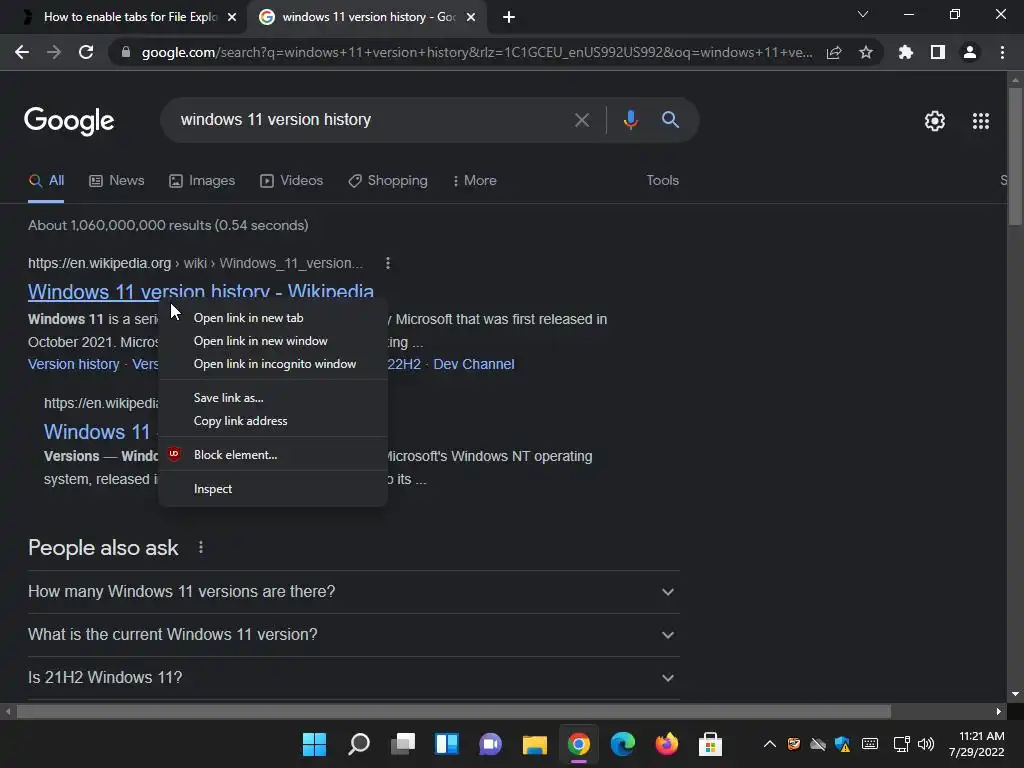Launch Firefox from the taskbar
1024x768 pixels.
[666, 744]
